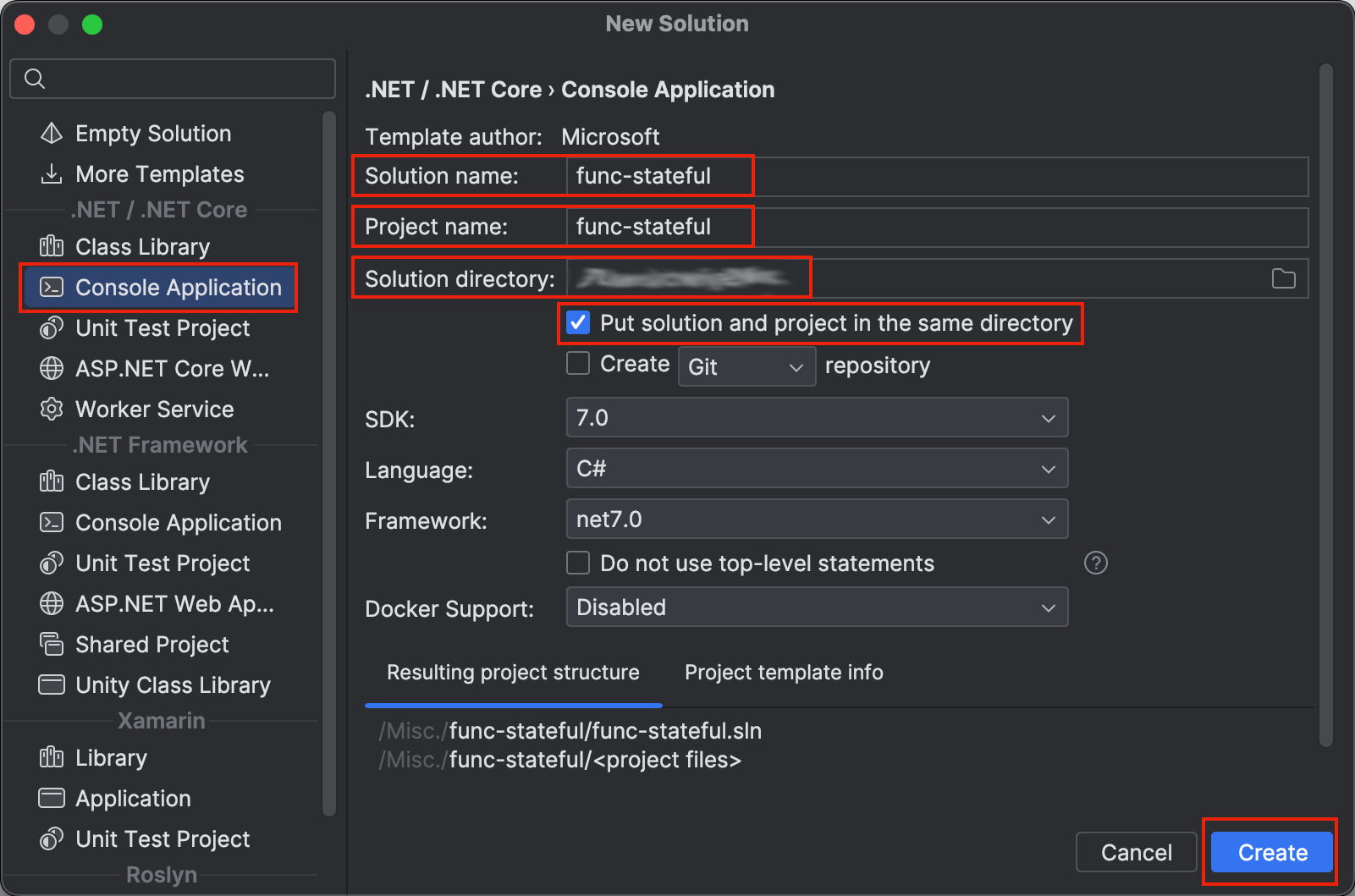Click the Cancel button
This screenshot has width=1355, height=896.
(x=1136, y=852)
